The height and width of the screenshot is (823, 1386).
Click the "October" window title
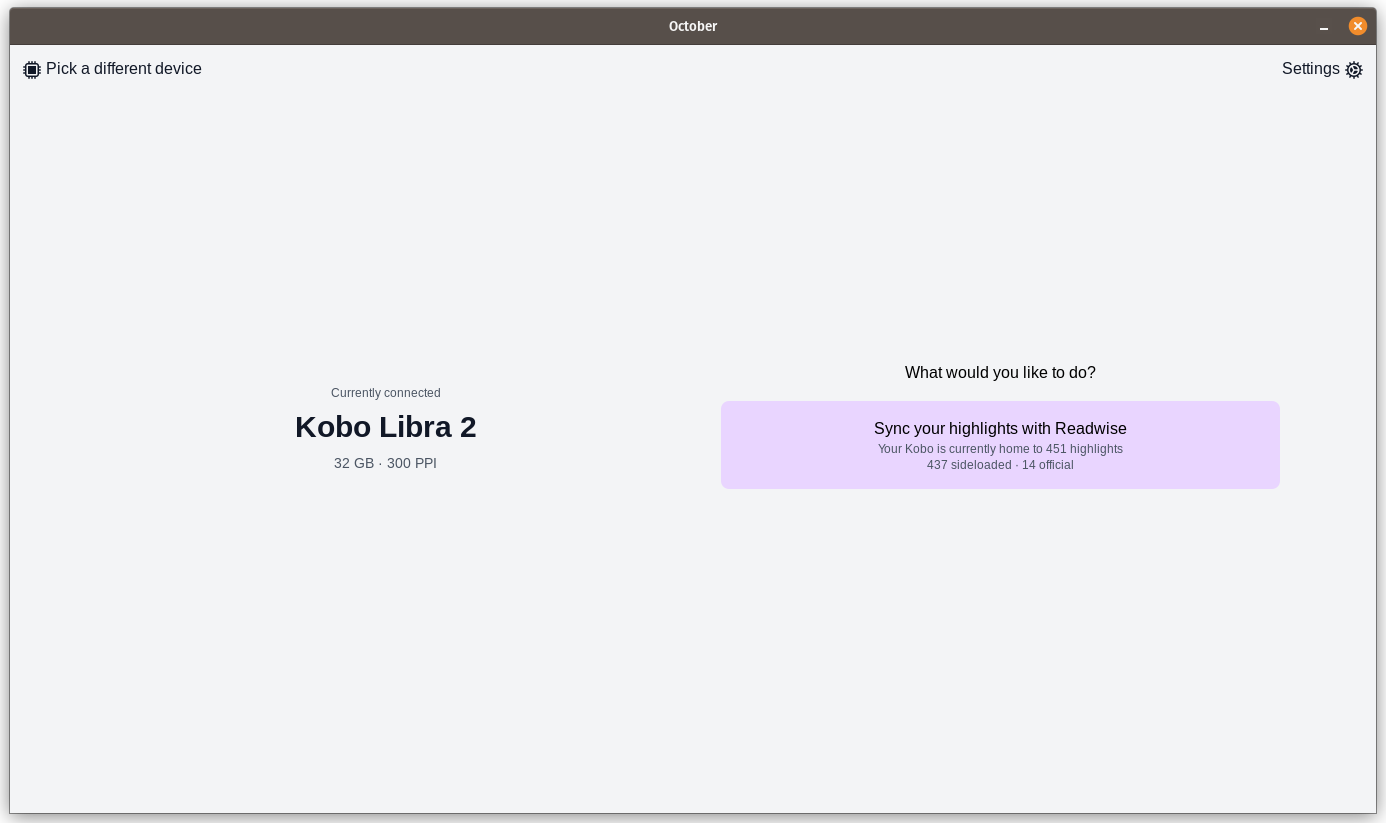(x=693, y=26)
